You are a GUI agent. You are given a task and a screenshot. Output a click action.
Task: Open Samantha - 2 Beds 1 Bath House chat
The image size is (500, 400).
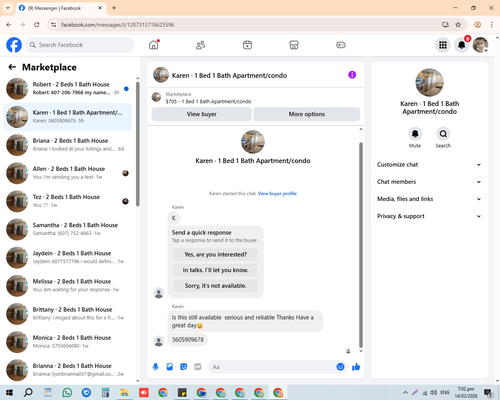pyautogui.click(x=68, y=229)
